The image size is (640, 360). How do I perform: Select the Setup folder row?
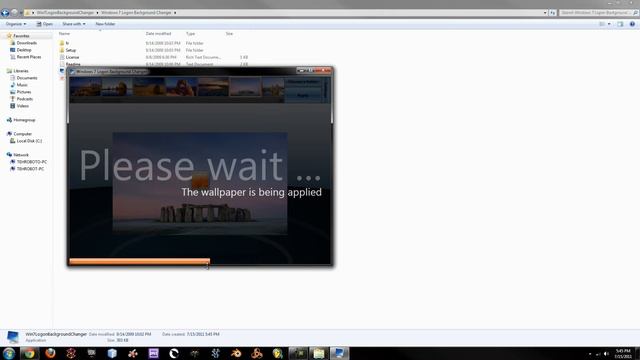(x=153, y=50)
